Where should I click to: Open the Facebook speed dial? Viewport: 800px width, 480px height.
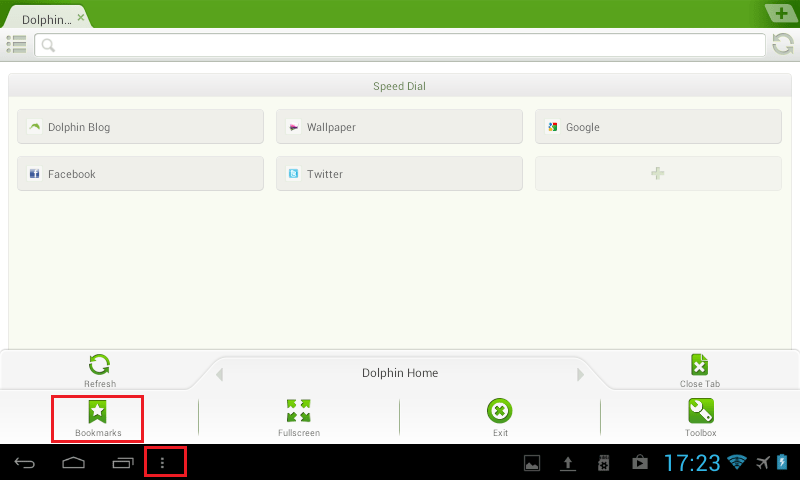point(140,173)
